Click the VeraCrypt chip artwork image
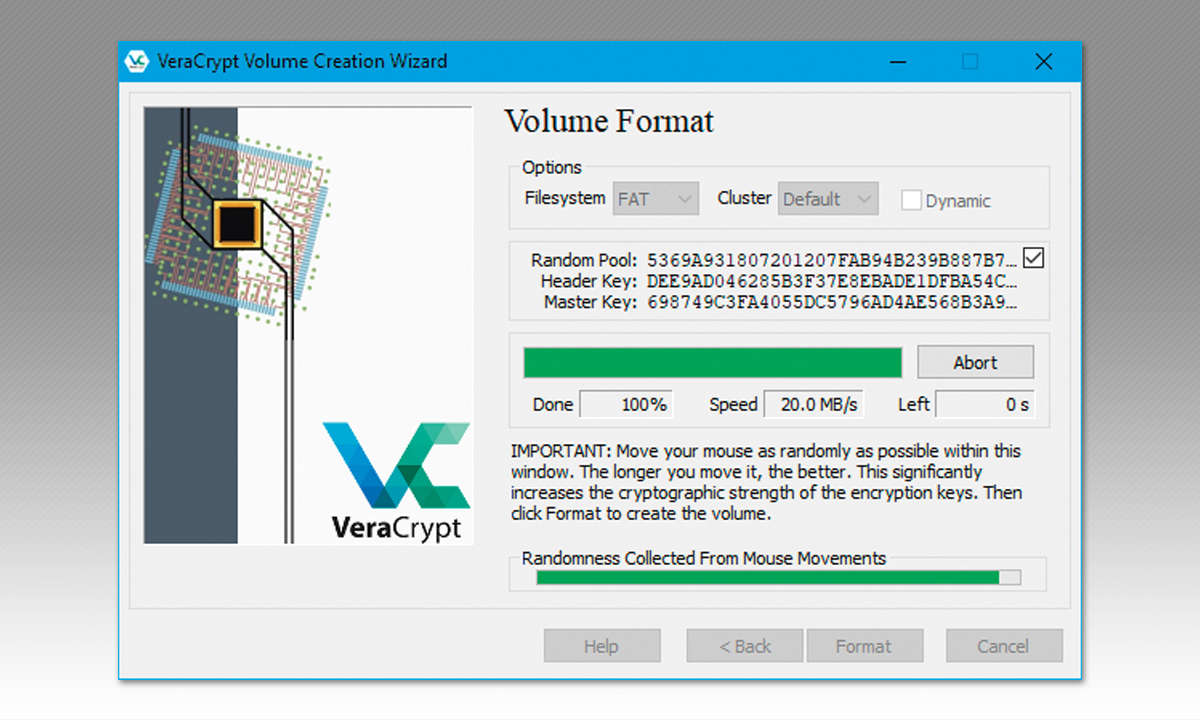 pyautogui.click(x=307, y=325)
